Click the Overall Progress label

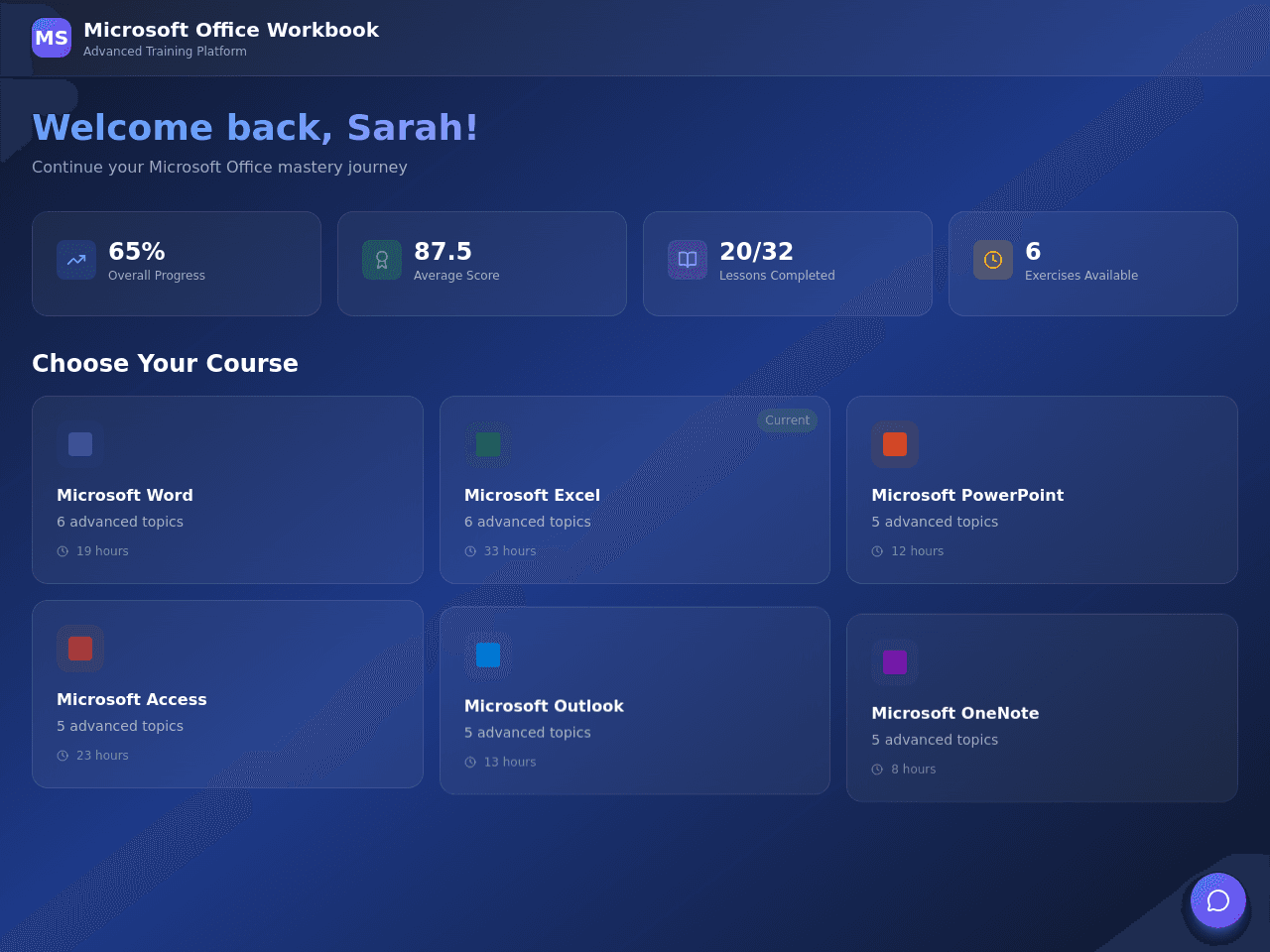[x=157, y=276]
